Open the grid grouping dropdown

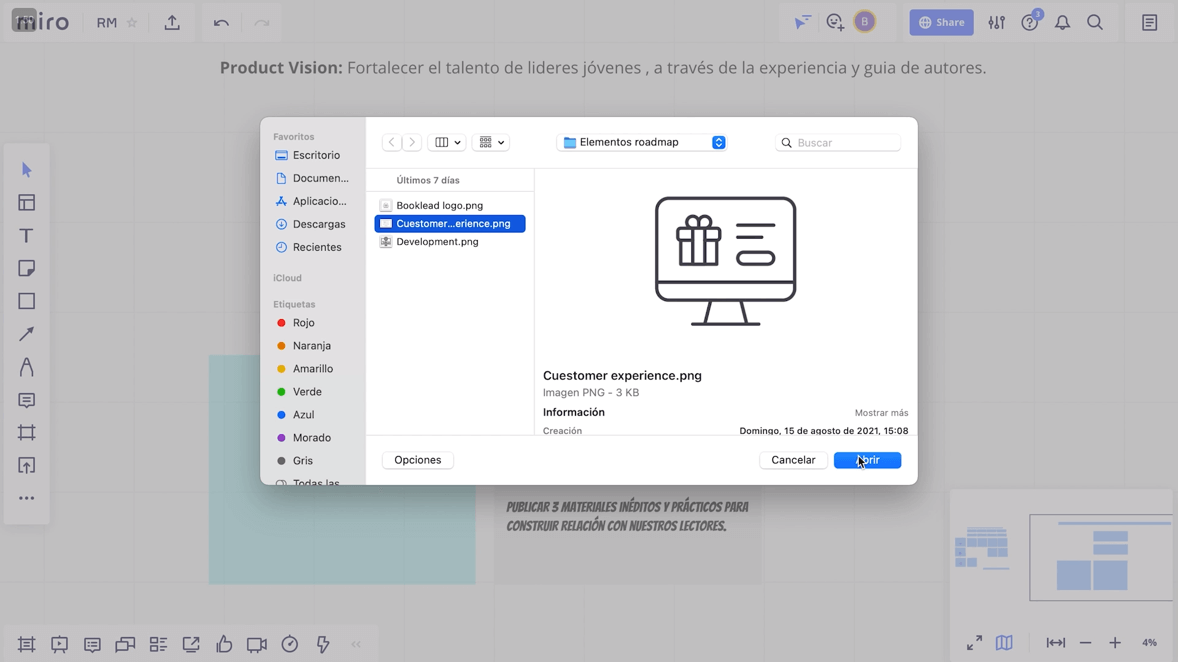(490, 143)
